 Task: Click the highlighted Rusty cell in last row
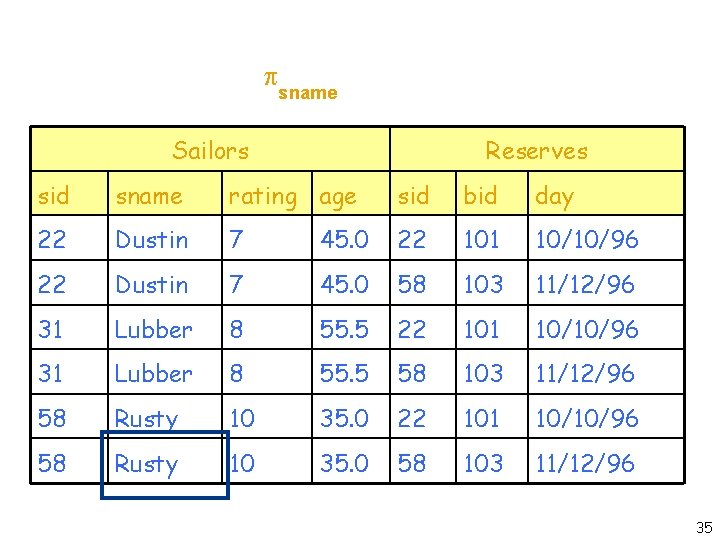point(165,462)
